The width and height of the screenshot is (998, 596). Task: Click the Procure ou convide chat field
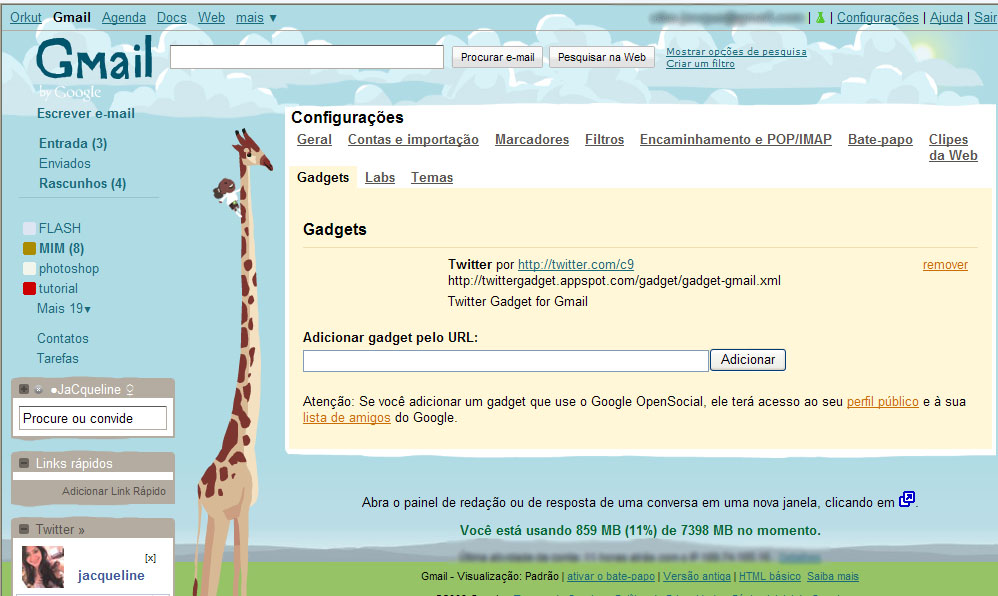93,418
